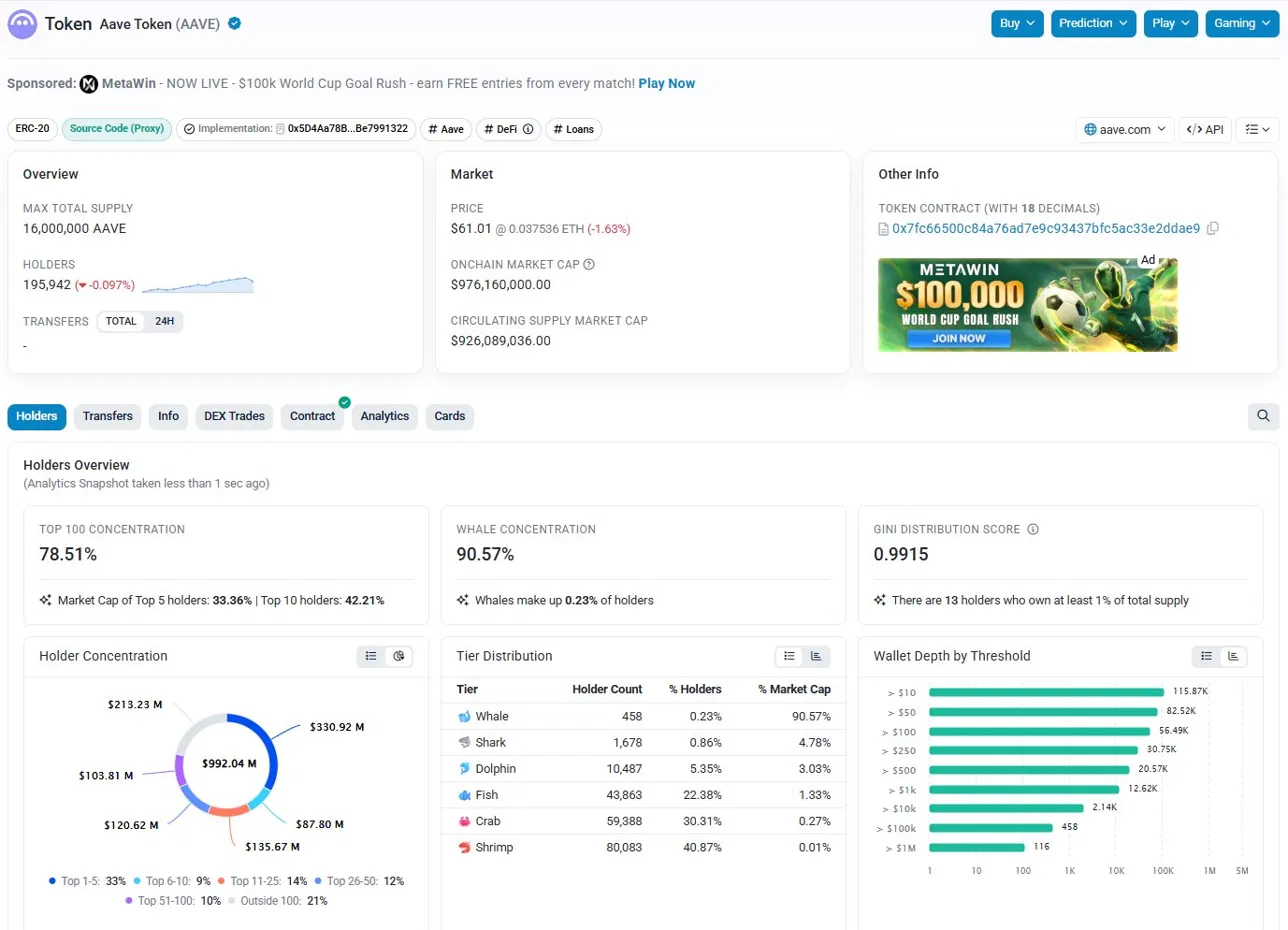
Task: Switch Tier Distribution to list view
Action: tap(789, 656)
